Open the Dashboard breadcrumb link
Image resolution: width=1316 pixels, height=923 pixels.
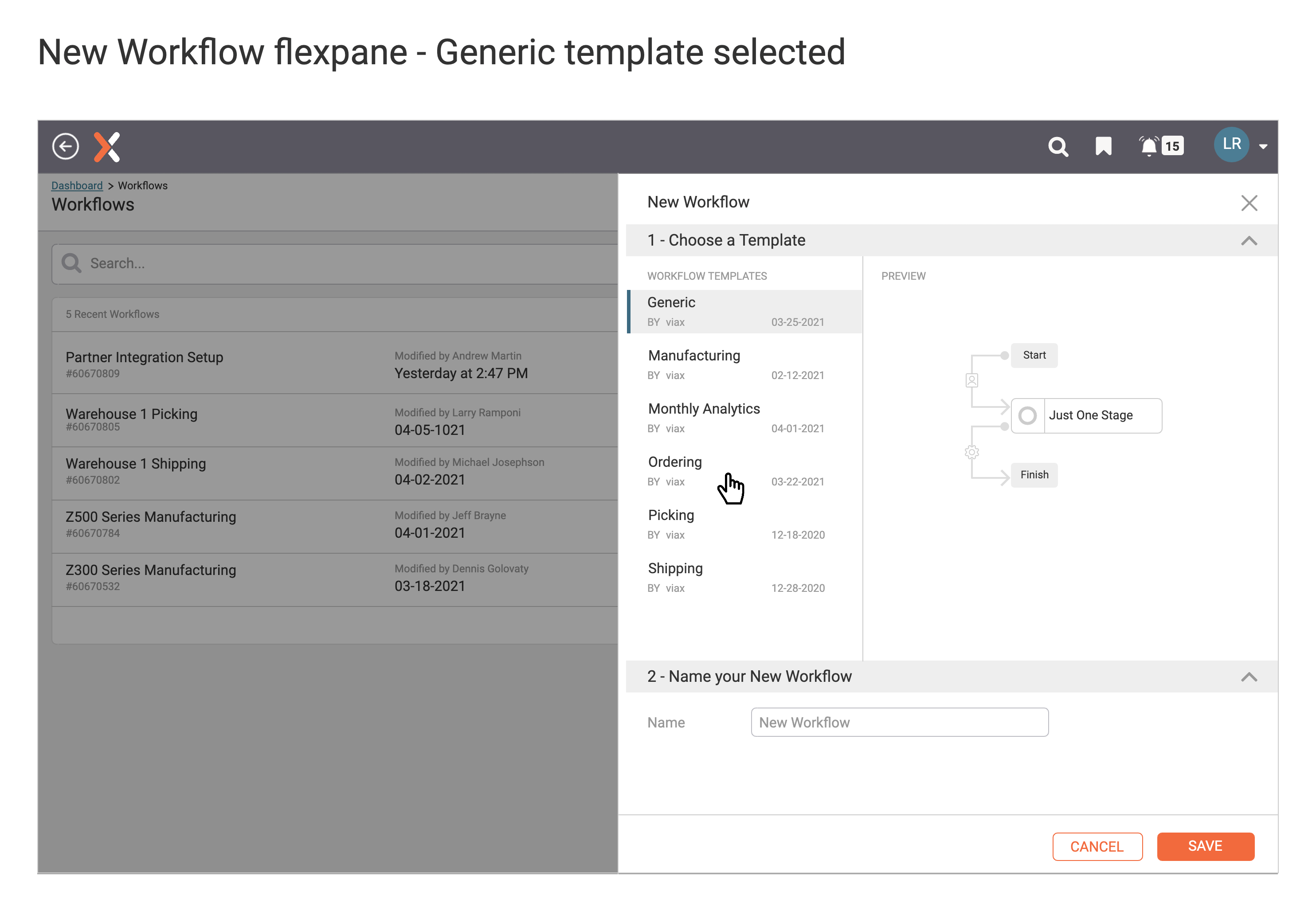(x=77, y=186)
